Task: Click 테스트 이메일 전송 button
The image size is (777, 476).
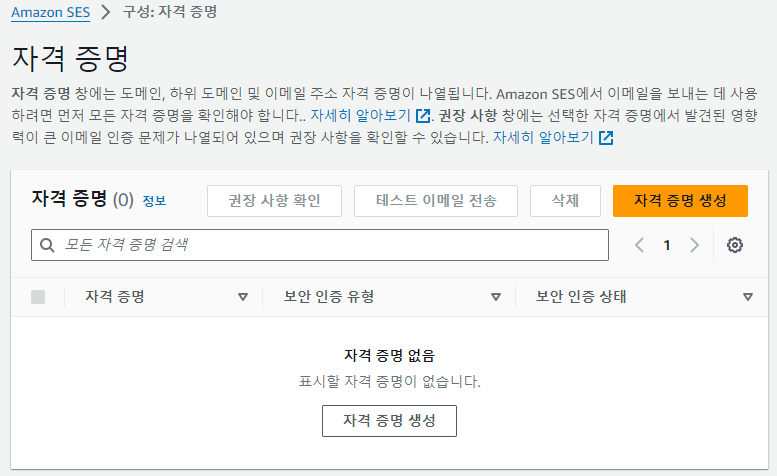Action: point(436,201)
